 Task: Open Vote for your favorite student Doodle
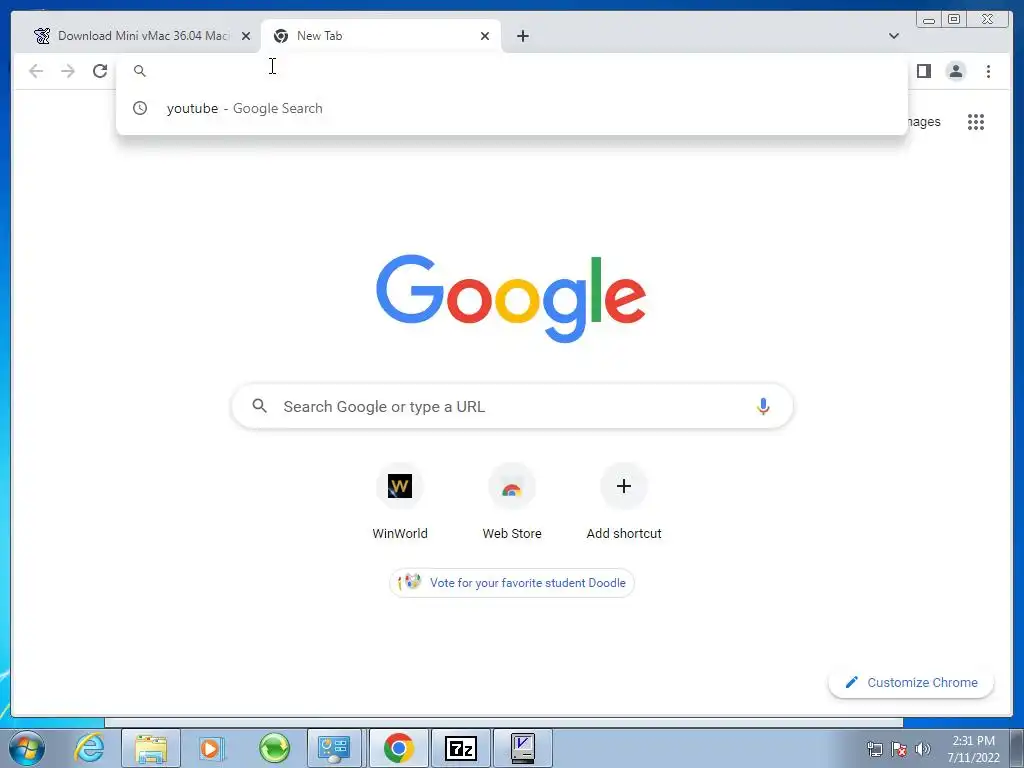tap(512, 583)
